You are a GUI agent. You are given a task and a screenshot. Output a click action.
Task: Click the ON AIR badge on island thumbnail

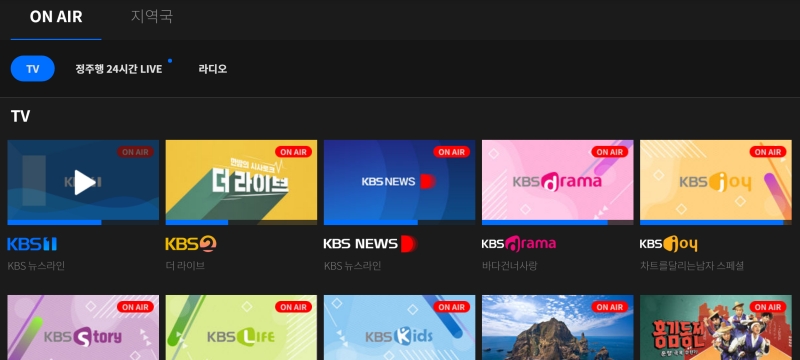point(610,307)
